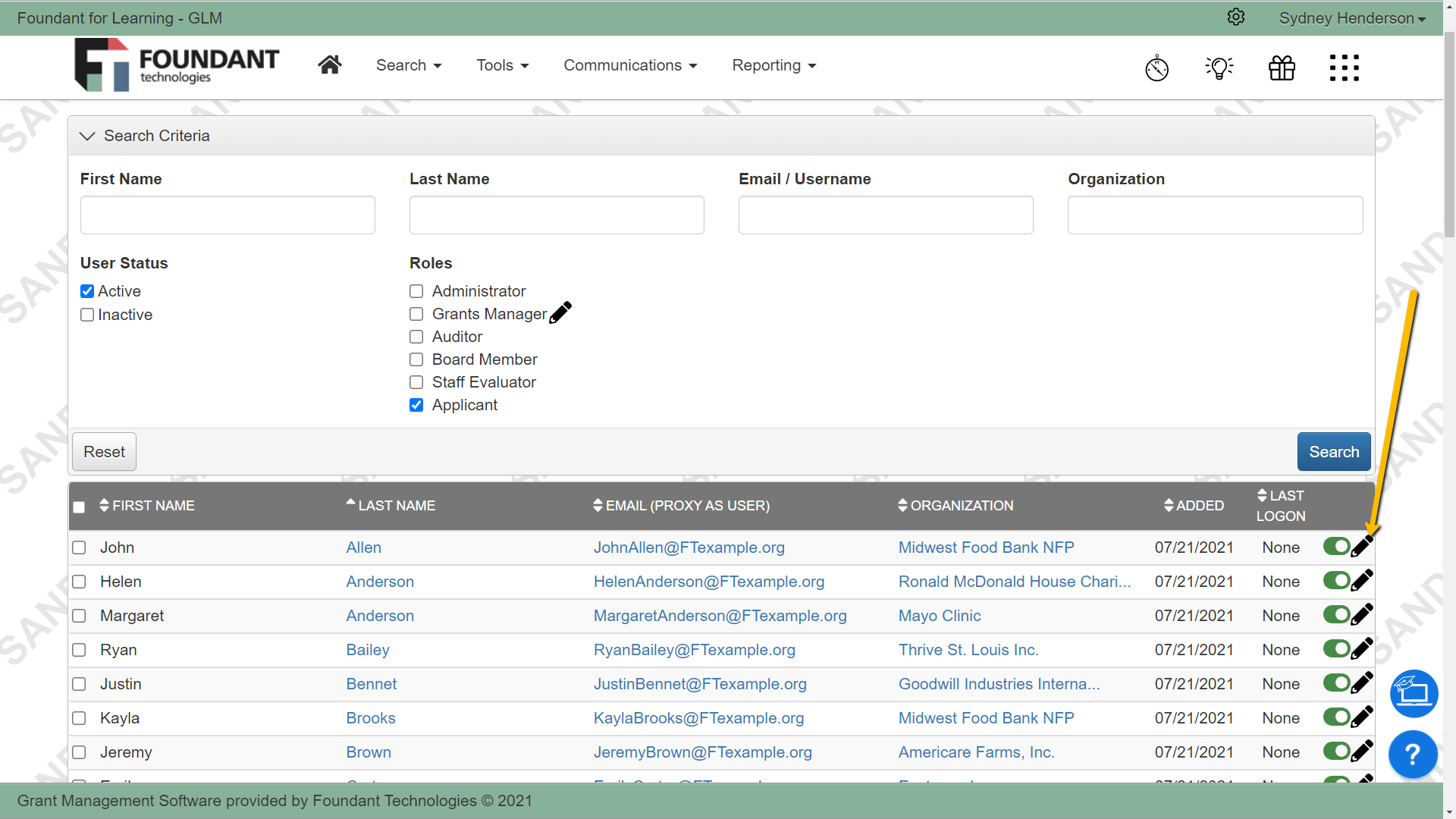Edit John Allen's user record
This screenshot has width=1456, height=819.
(x=1362, y=546)
